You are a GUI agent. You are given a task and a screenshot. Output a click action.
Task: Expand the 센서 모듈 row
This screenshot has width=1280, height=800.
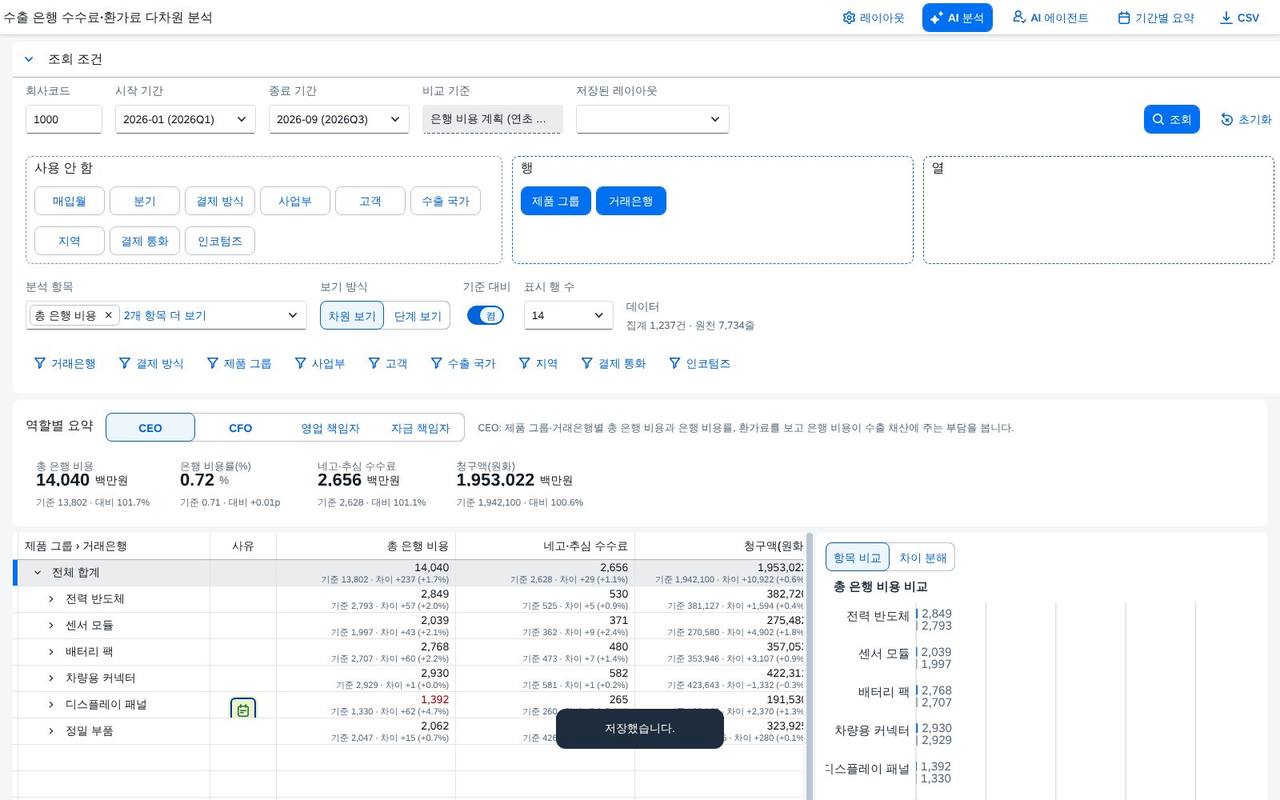point(51,625)
